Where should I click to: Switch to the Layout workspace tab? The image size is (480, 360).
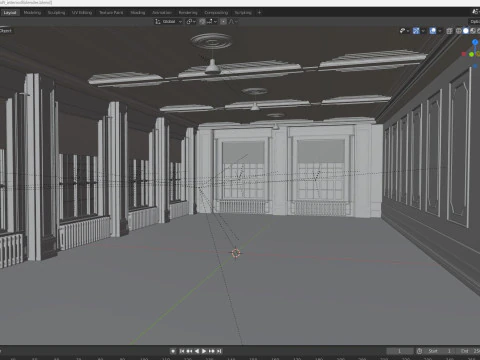(x=10, y=13)
